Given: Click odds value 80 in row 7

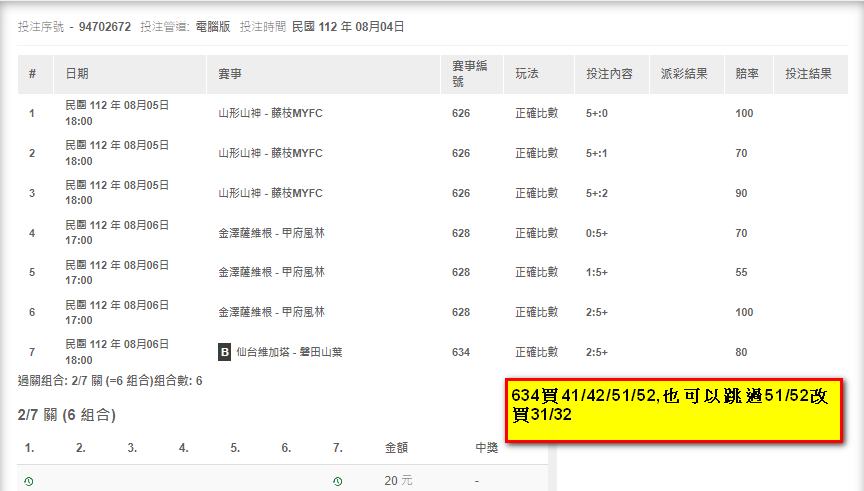Looking at the screenshot, I should 741,352.
